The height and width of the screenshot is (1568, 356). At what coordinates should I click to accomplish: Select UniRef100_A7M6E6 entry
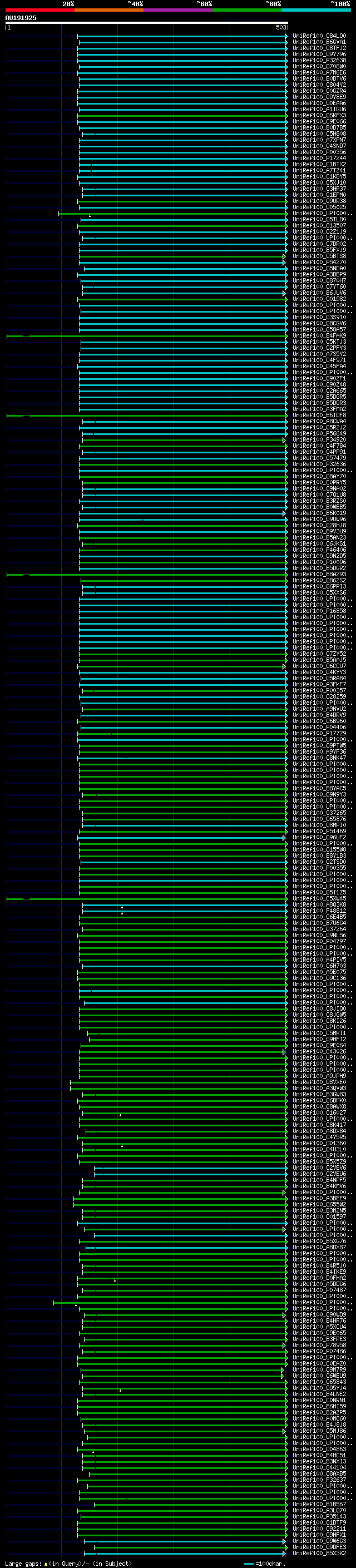pyautogui.click(x=319, y=72)
